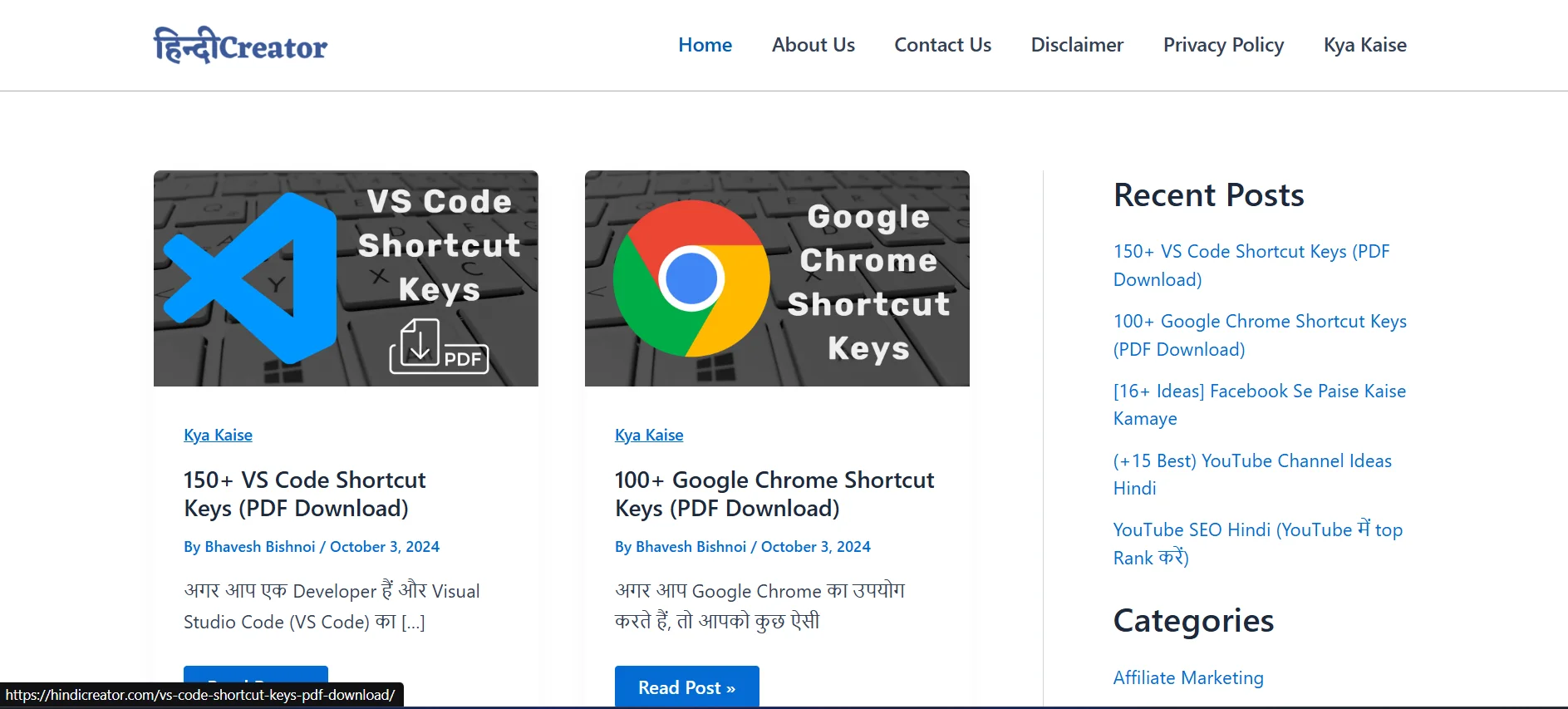This screenshot has height=709, width=1568.
Task: Click the excerpt text starting अगर आप Google Chrome
Action: coord(759,606)
